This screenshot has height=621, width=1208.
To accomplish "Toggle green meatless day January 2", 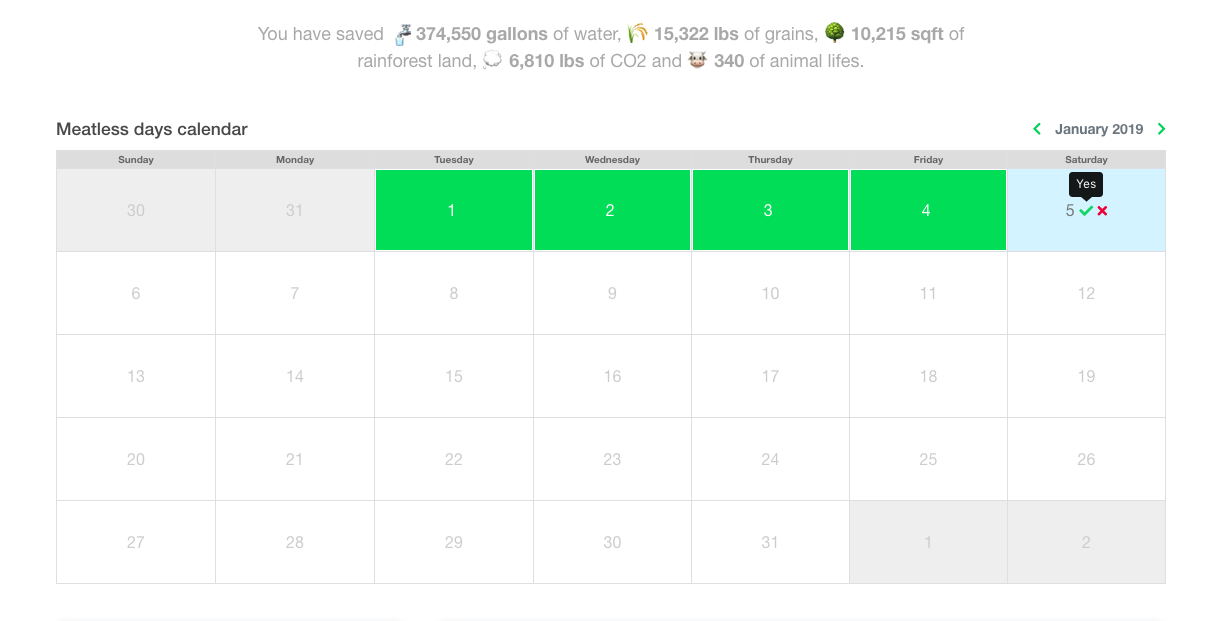I will pos(612,210).
